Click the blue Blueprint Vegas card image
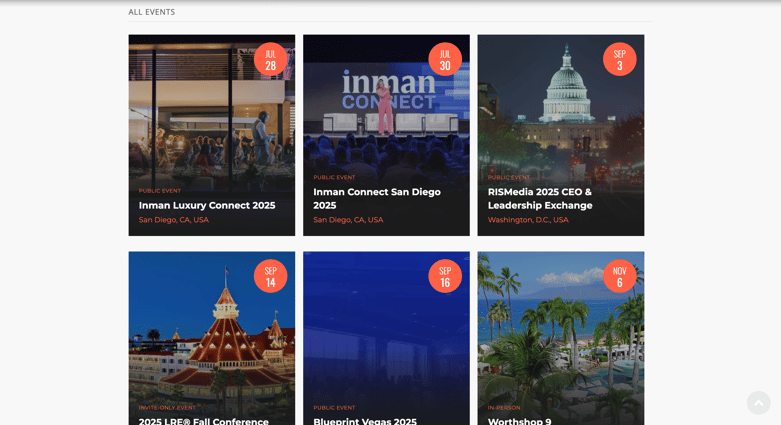Viewport: 781px width, 425px height. click(x=386, y=339)
